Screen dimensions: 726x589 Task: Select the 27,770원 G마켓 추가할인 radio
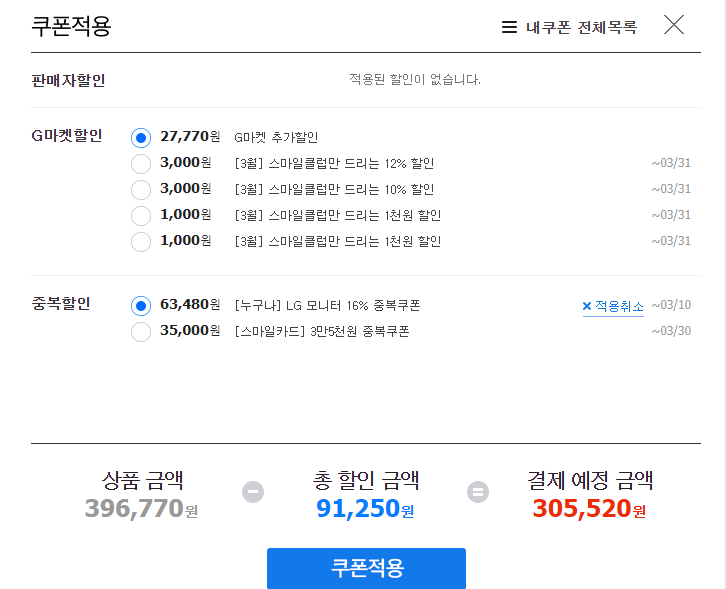coord(141,138)
